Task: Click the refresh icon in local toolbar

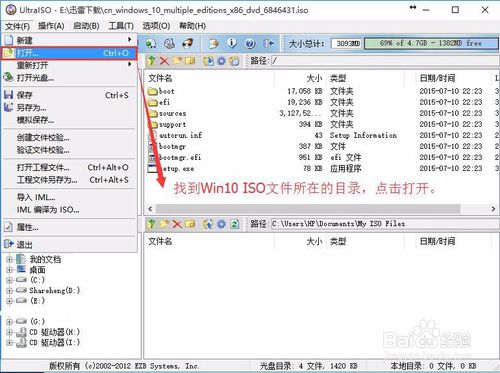Action: pyautogui.click(x=234, y=224)
